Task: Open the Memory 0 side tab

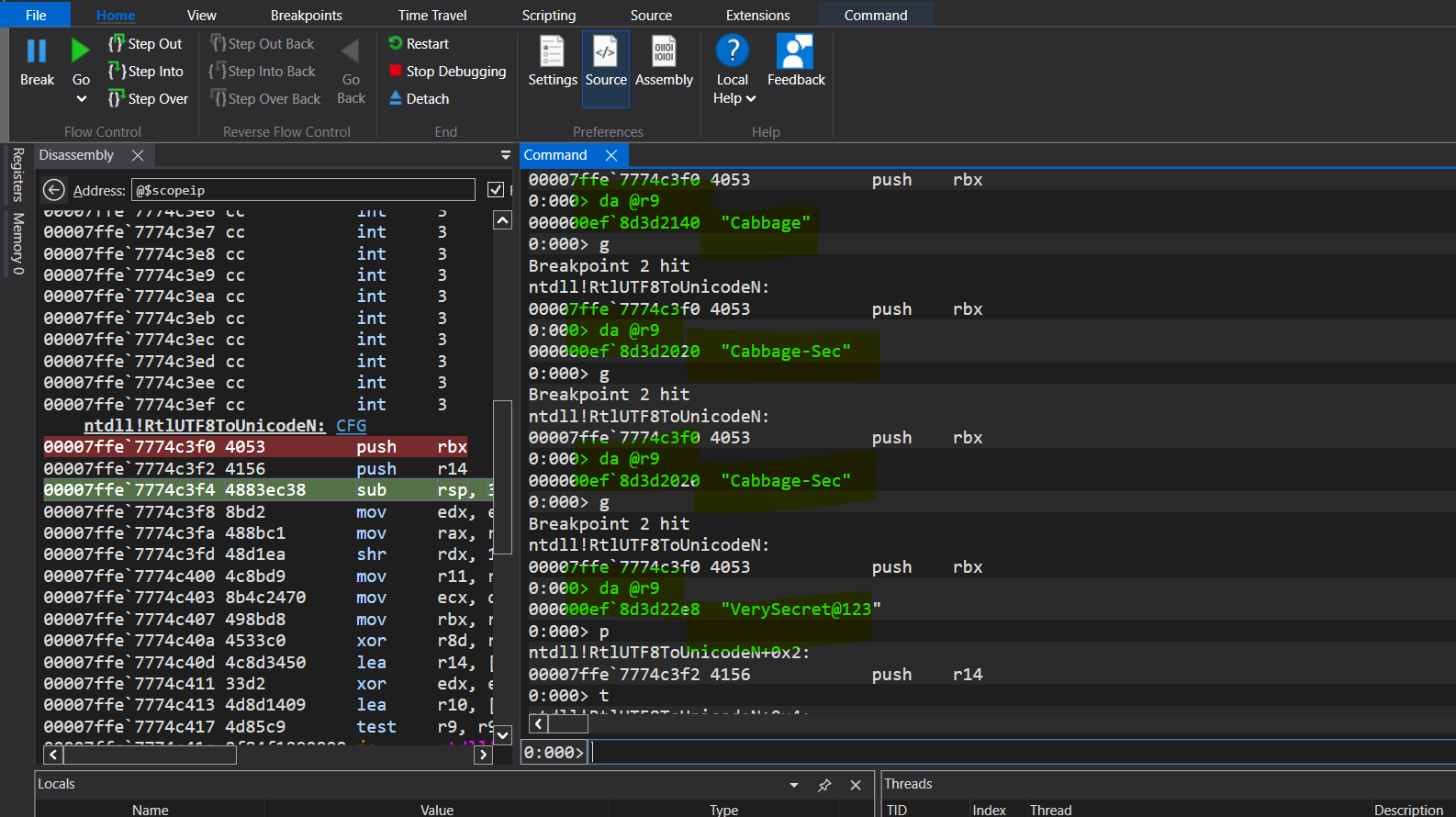Action: (x=17, y=243)
